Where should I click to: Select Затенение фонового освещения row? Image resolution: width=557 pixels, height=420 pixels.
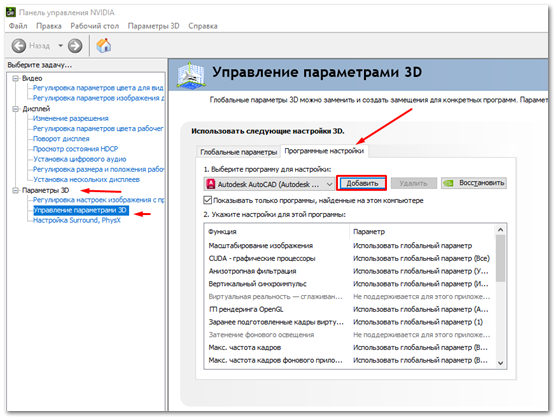350,335
